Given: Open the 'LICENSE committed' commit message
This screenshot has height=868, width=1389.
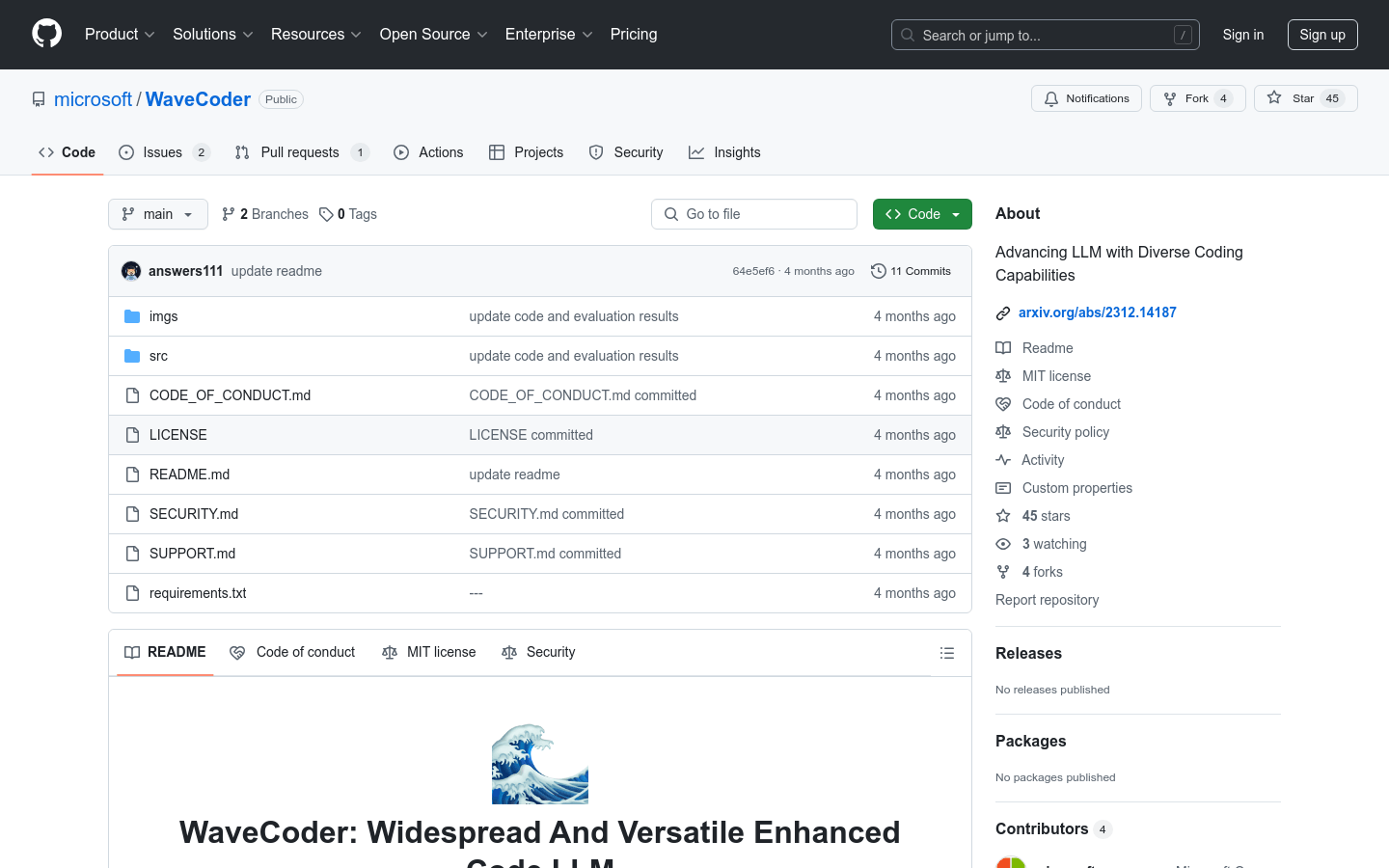Looking at the screenshot, I should click(531, 435).
